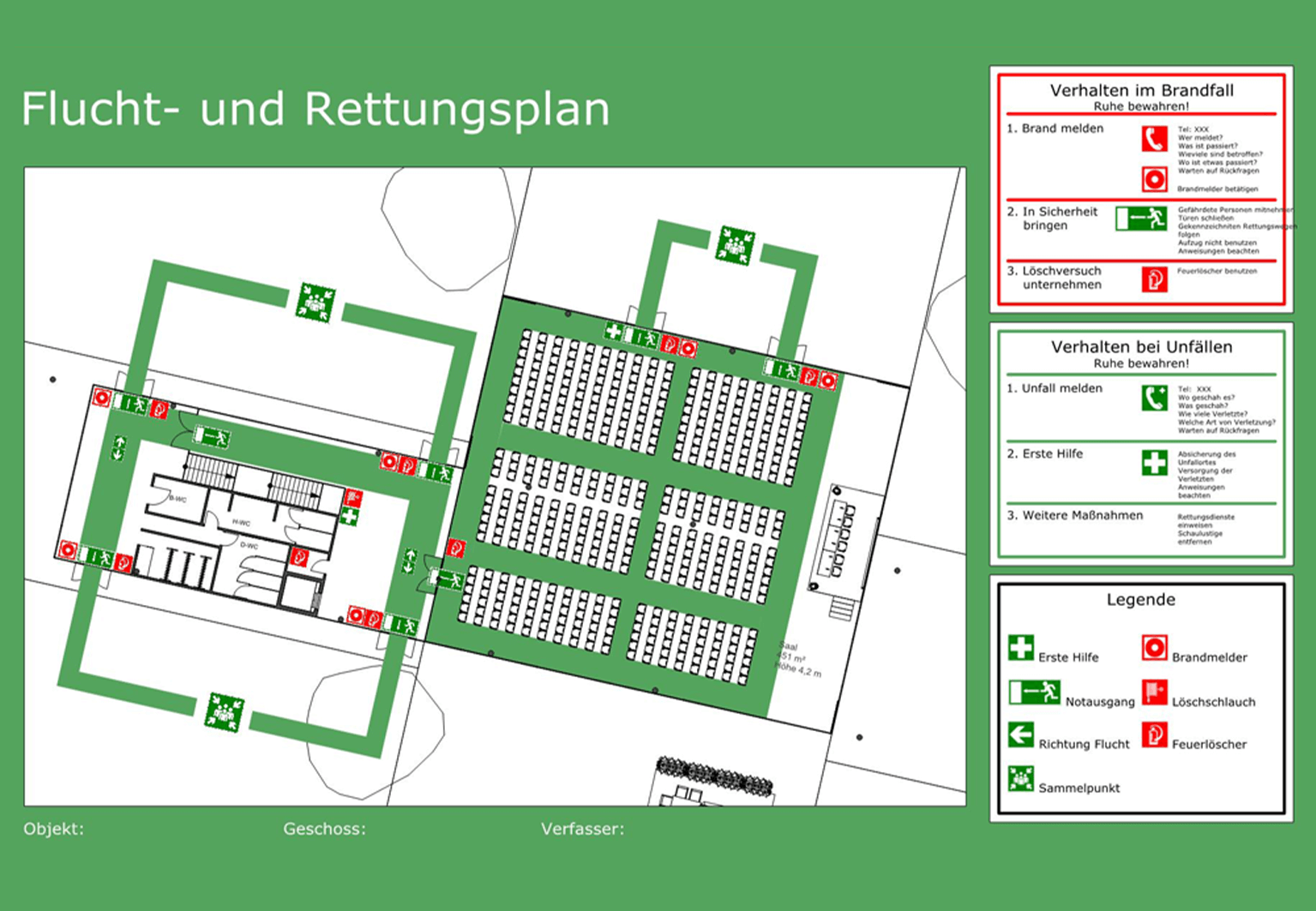The height and width of the screenshot is (911, 1316).
Task: Click the 'Verhalten im Brandfall' heading
Action: (1141, 90)
